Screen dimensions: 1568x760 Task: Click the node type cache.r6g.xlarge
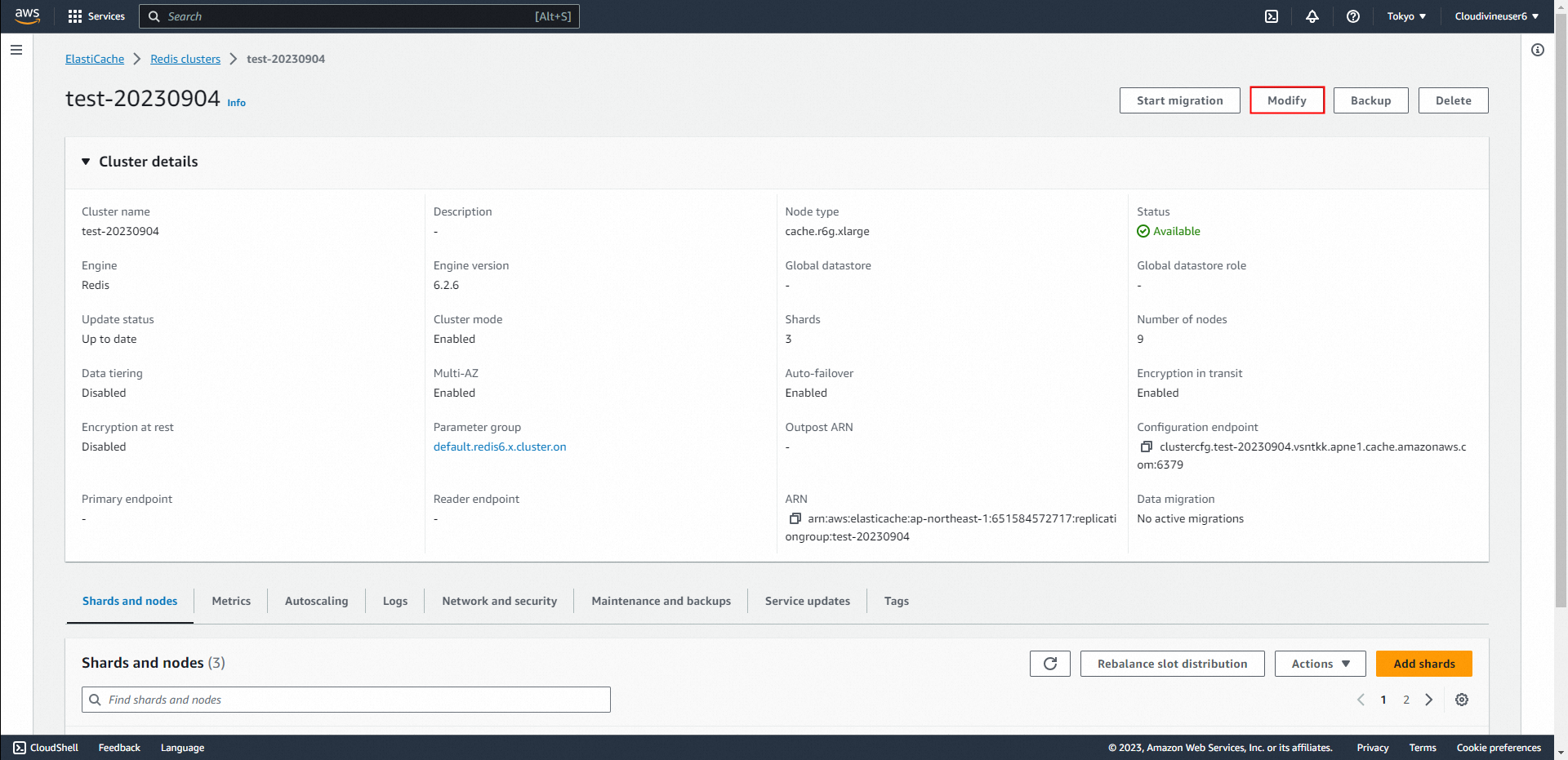click(x=827, y=231)
